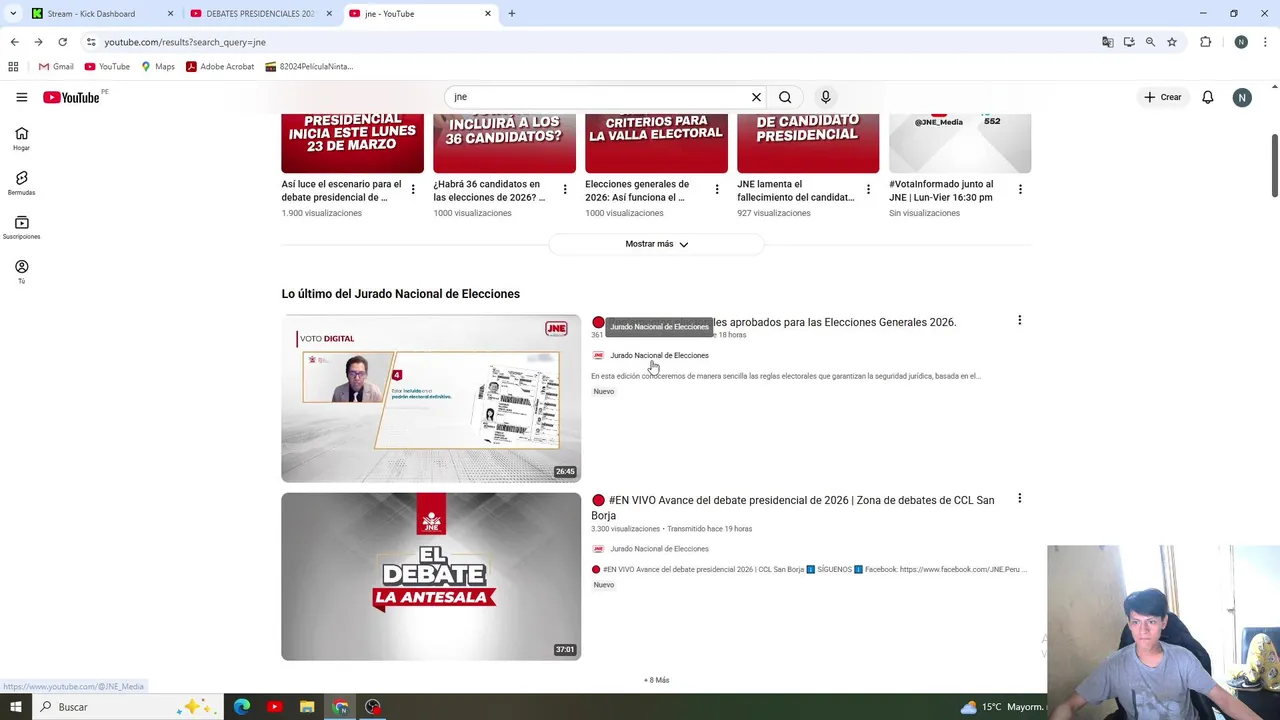The image size is (1280, 720).
Task: Translate this page icon in address bar
Action: pos(1107,42)
